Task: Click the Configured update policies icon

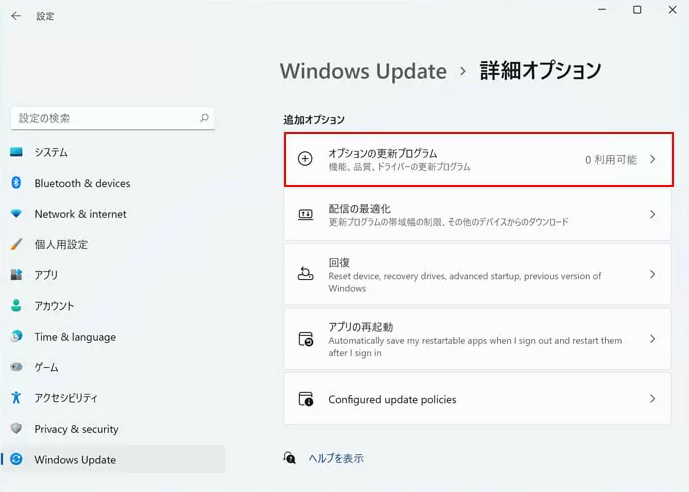Action: (x=305, y=399)
